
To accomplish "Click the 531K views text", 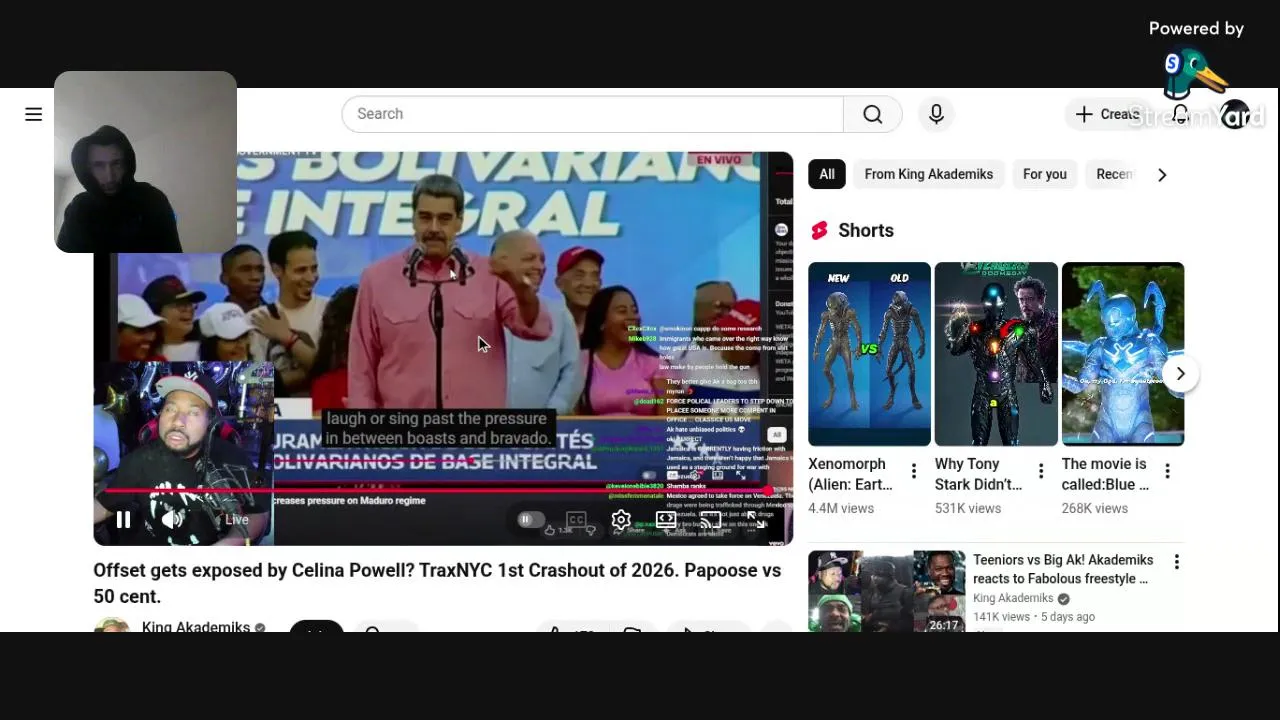I will coord(968,508).
